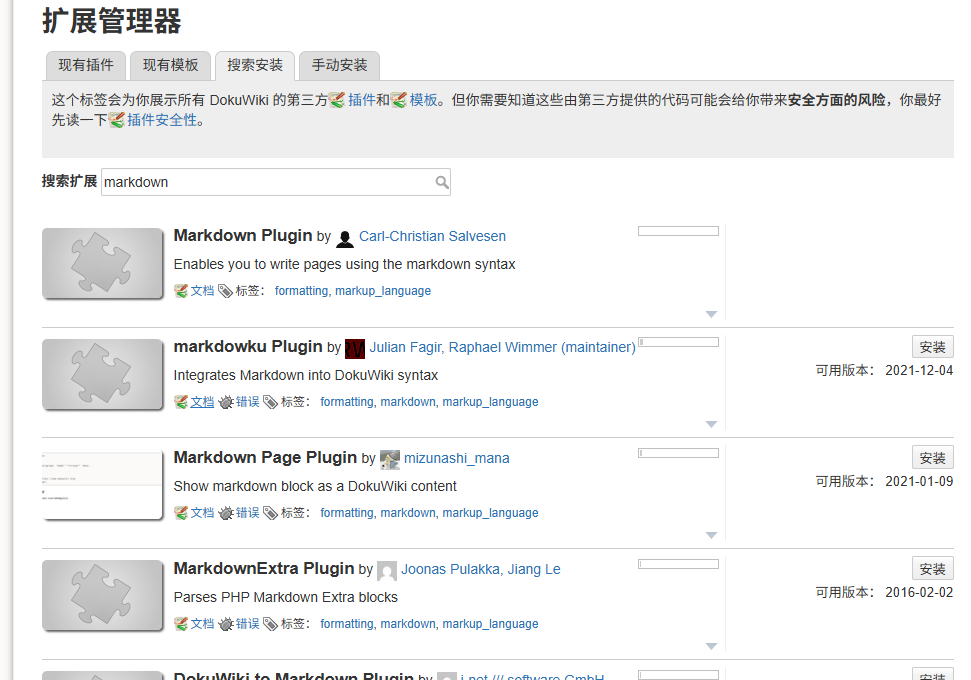This screenshot has width=971, height=680.
Task: Click bug report icon for Markdown Page Plugin
Action: click(226, 513)
